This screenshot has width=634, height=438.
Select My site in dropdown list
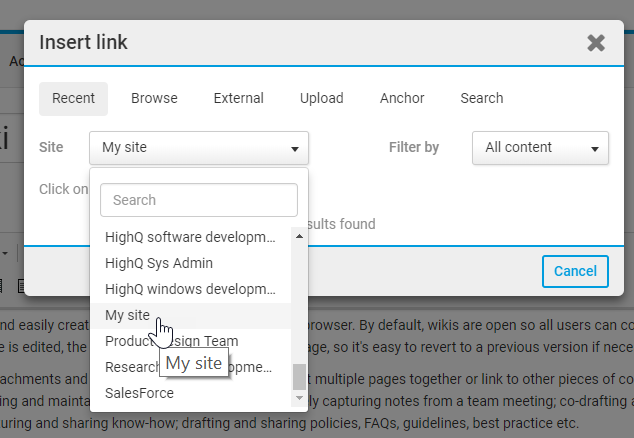[x=127, y=315]
